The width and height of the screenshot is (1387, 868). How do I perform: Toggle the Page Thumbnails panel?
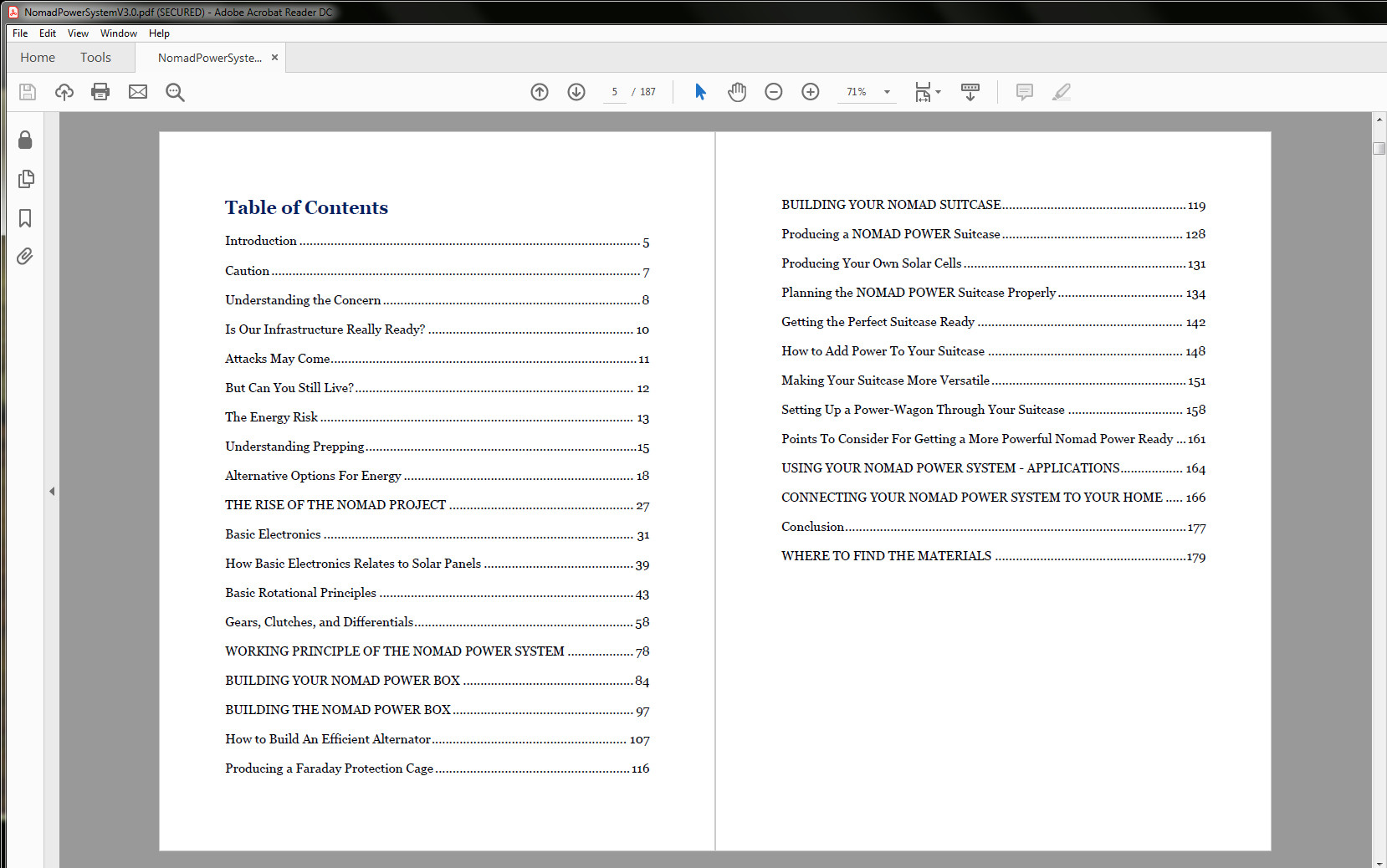(25, 179)
